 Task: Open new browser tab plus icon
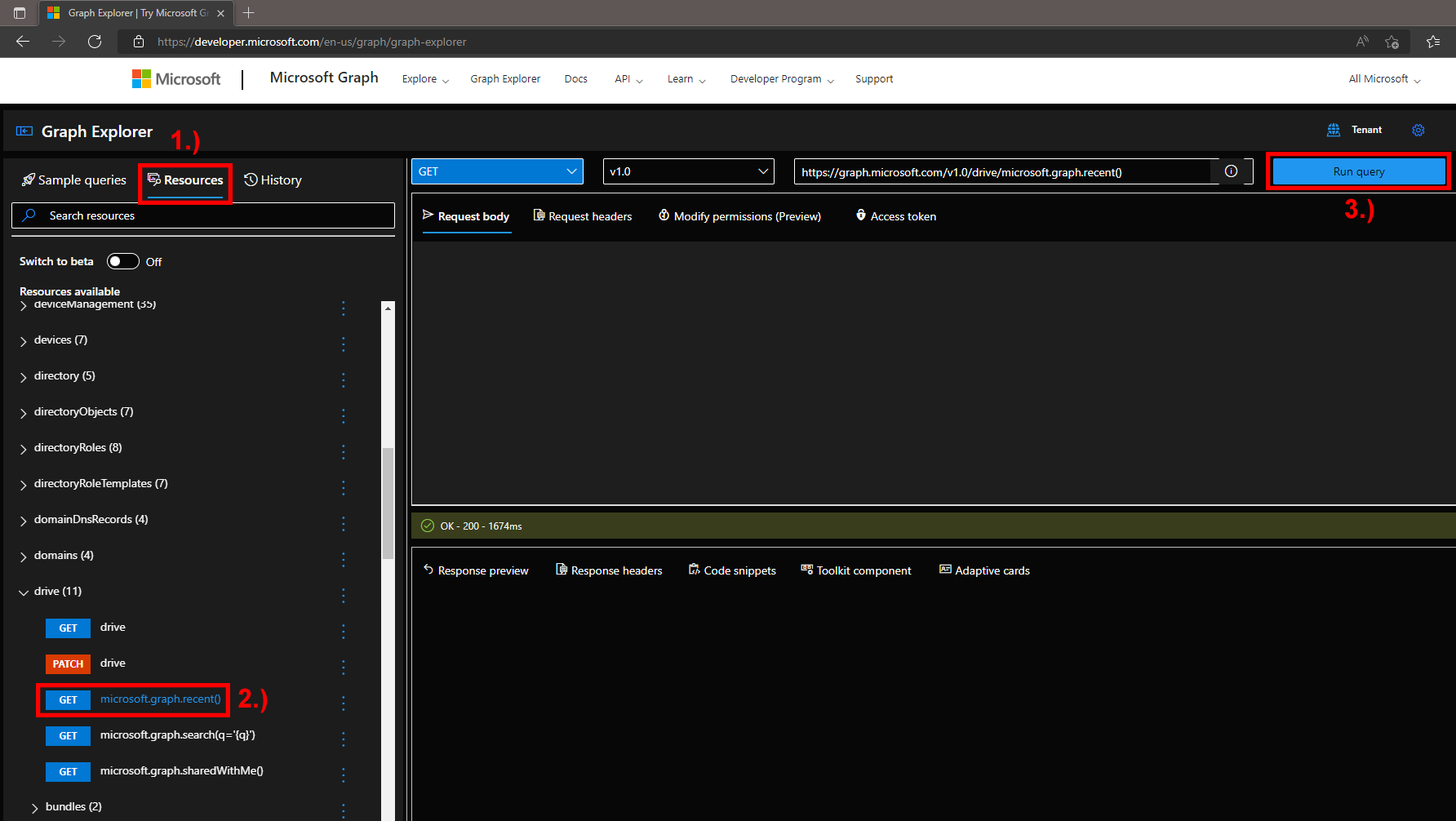coord(249,13)
